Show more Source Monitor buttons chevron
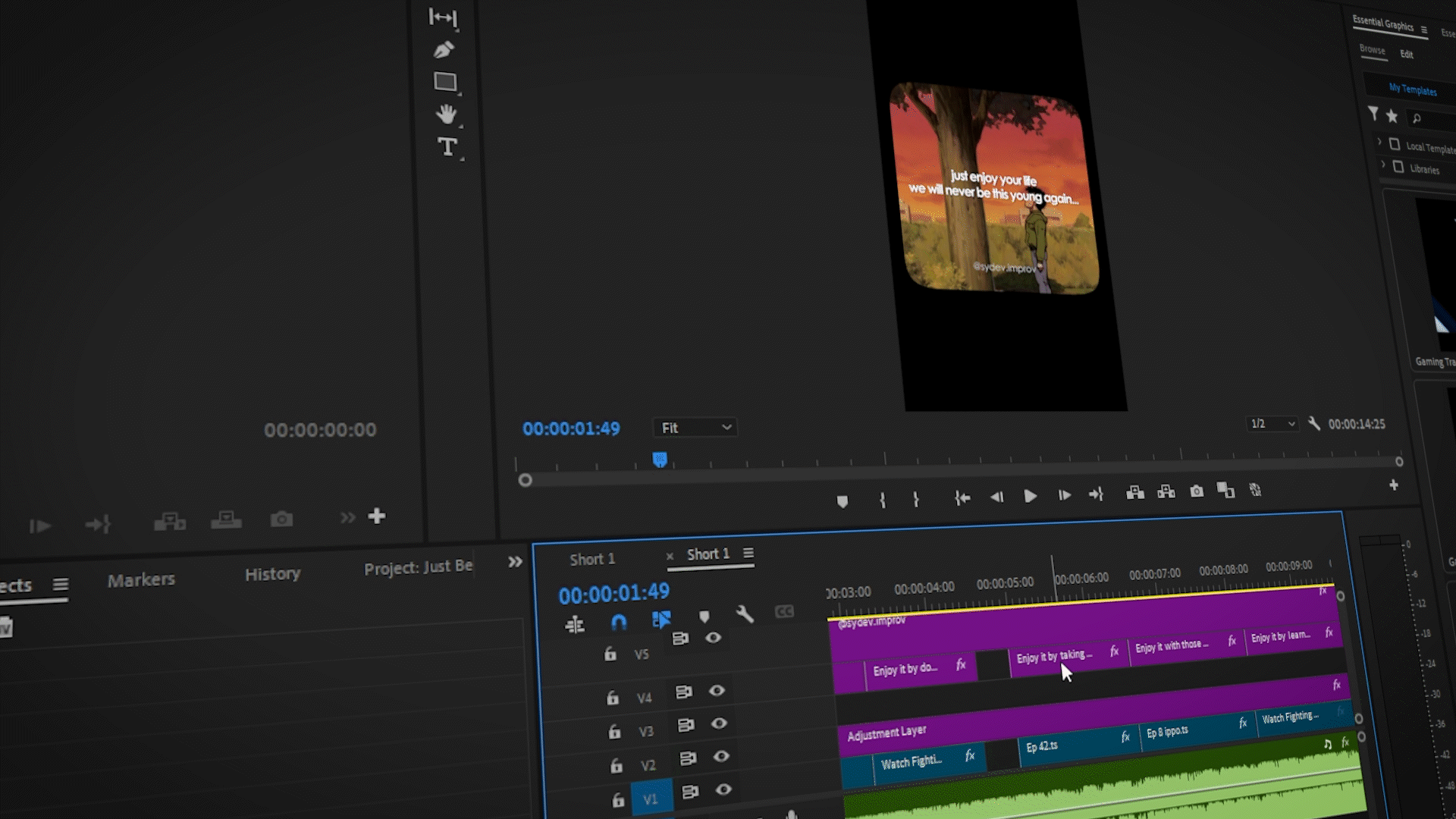The image size is (1456, 819). coord(347,517)
